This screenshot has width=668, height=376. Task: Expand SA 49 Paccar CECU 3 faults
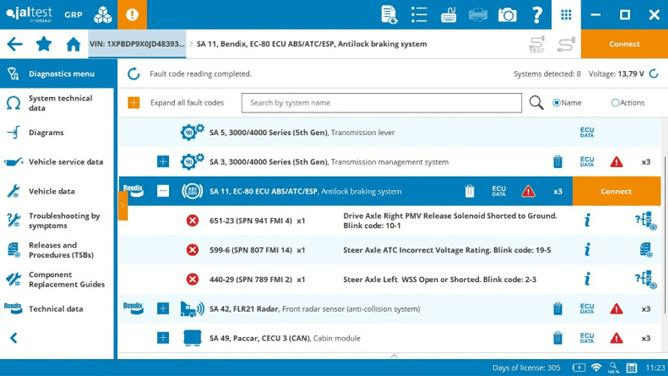[163, 338]
